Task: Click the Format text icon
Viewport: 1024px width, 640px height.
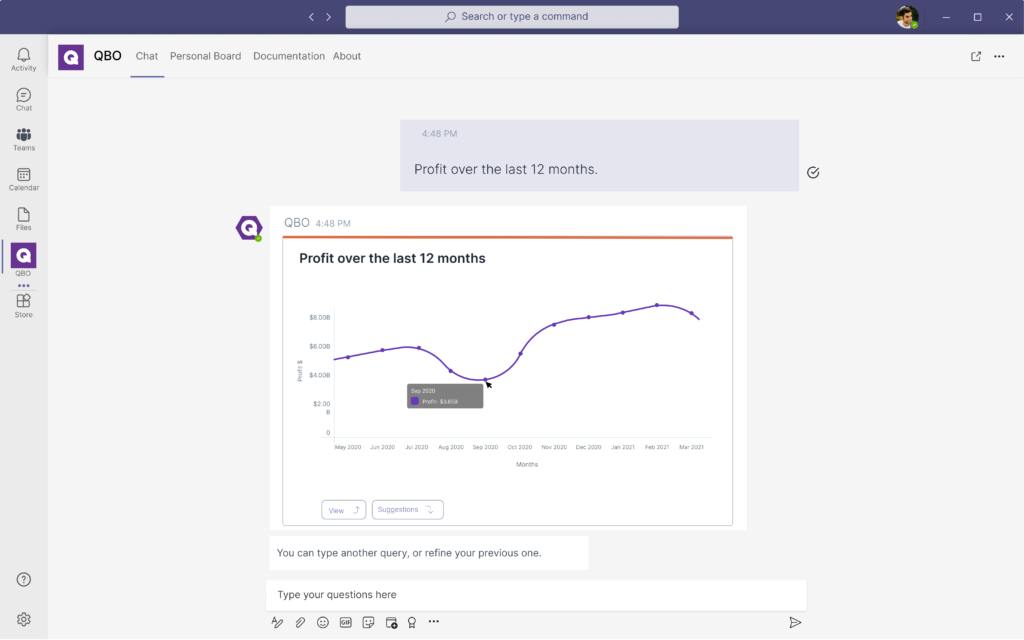Action: (x=278, y=622)
